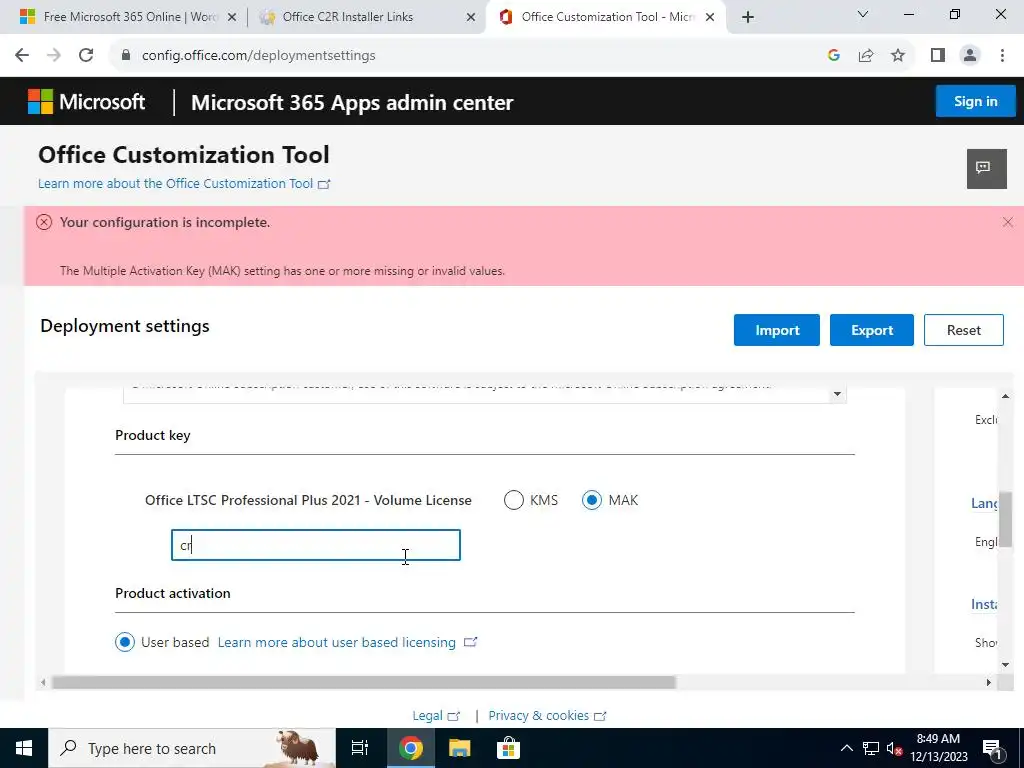Click the Export button
The height and width of the screenshot is (768, 1024).
[872, 330]
